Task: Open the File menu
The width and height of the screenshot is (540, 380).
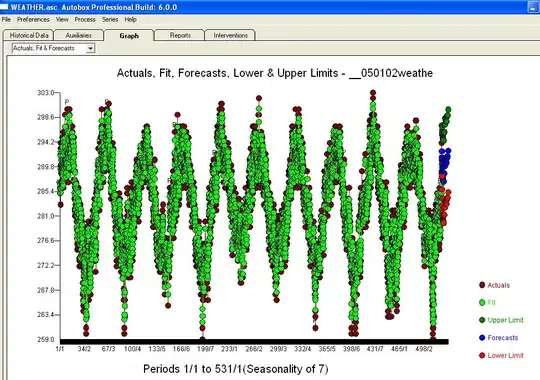Action: [6, 20]
